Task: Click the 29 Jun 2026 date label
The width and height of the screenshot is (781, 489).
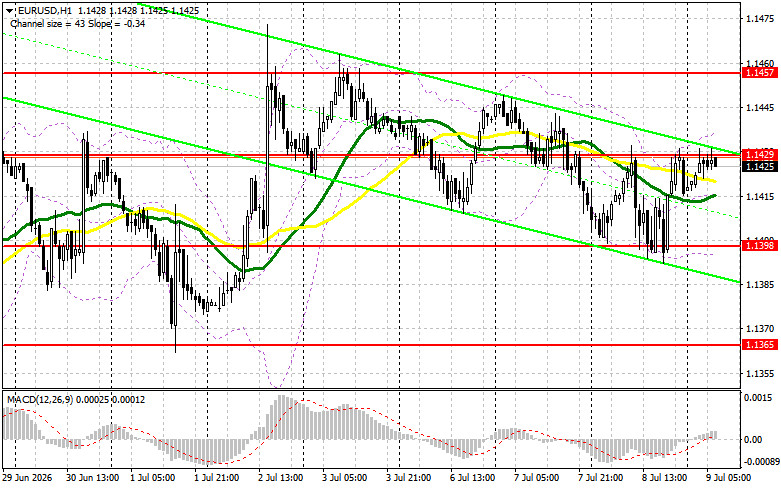Action: pos(28,478)
